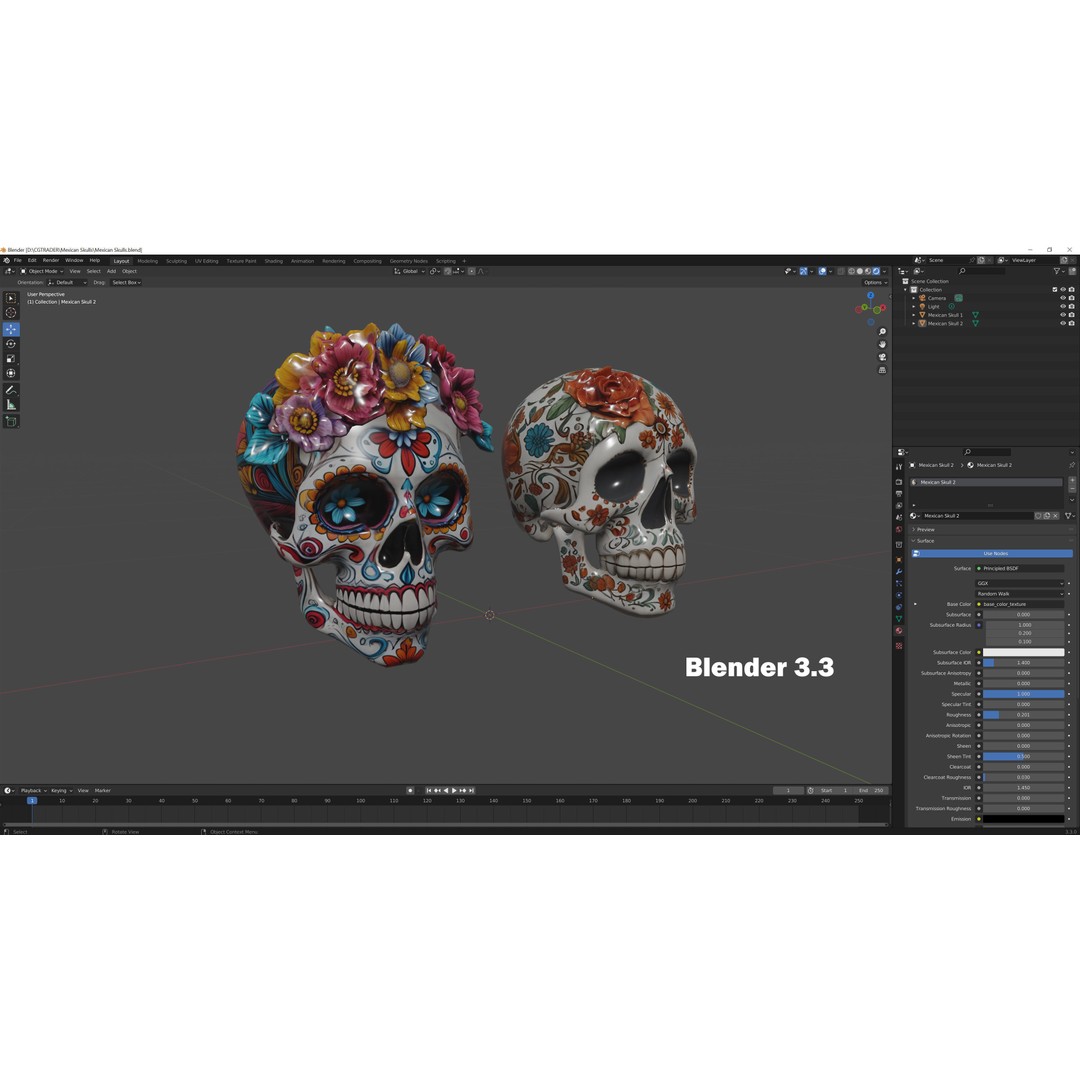Open the World properties tab
The width and height of the screenshot is (1080, 1080).
click(x=899, y=530)
